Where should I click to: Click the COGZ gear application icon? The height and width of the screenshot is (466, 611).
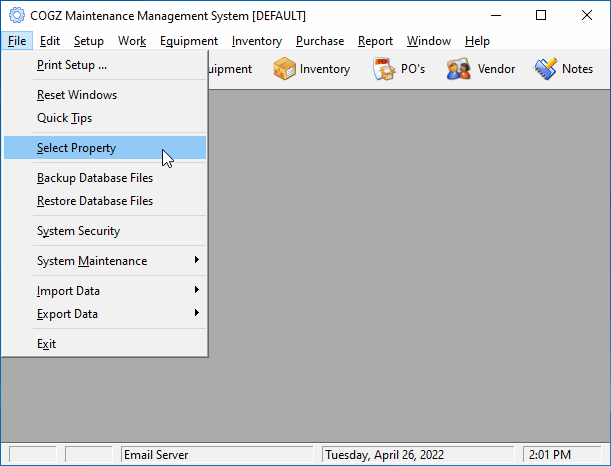tap(17, 16)
